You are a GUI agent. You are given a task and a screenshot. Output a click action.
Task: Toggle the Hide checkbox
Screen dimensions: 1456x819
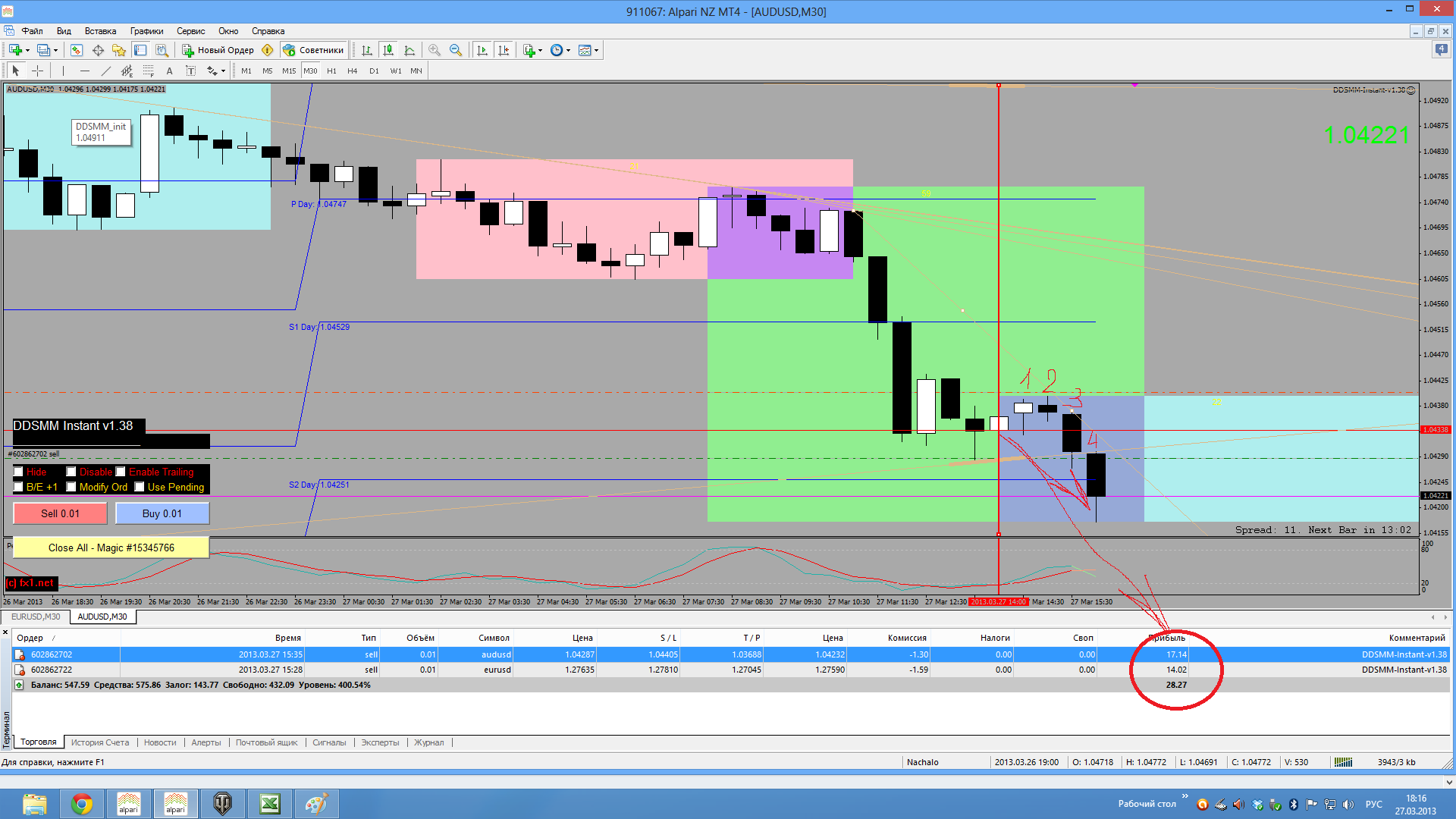tap(18, 472)
